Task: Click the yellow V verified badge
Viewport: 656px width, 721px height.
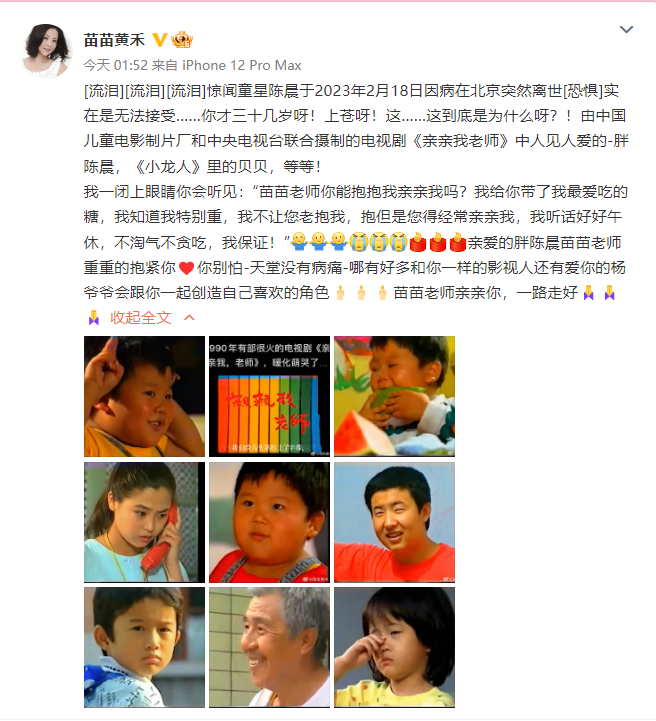Action: point(159,40)
